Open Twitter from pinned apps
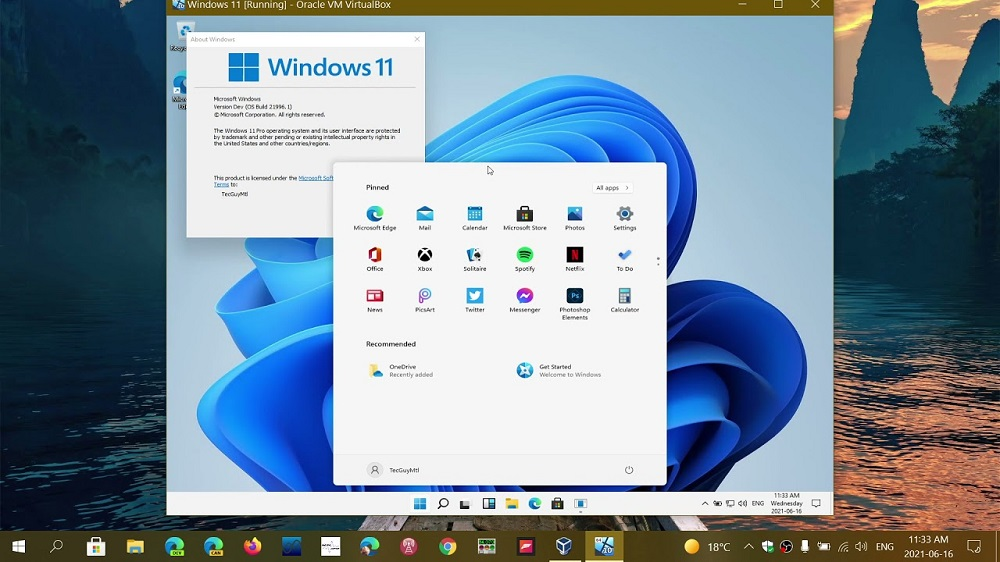The image size is (1000, 562). (475, 296)
